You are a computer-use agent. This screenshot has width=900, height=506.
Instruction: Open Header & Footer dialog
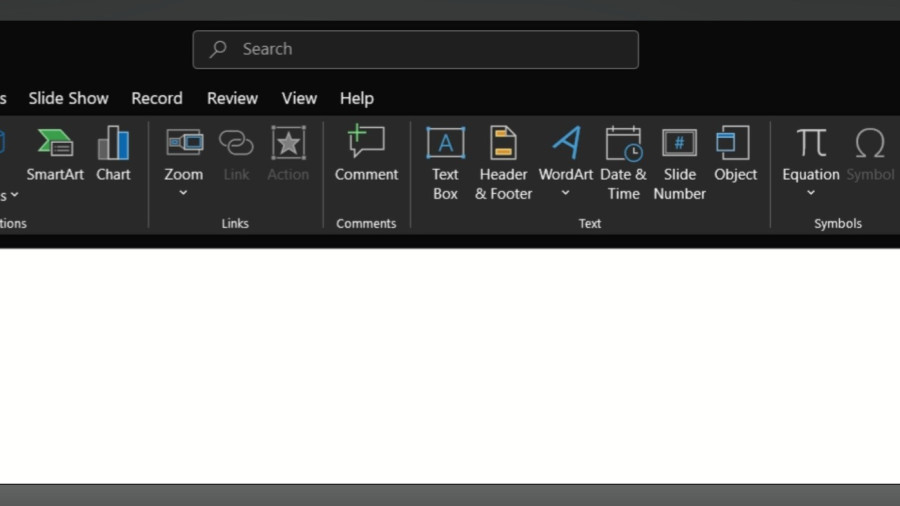(x=503, y=164)
